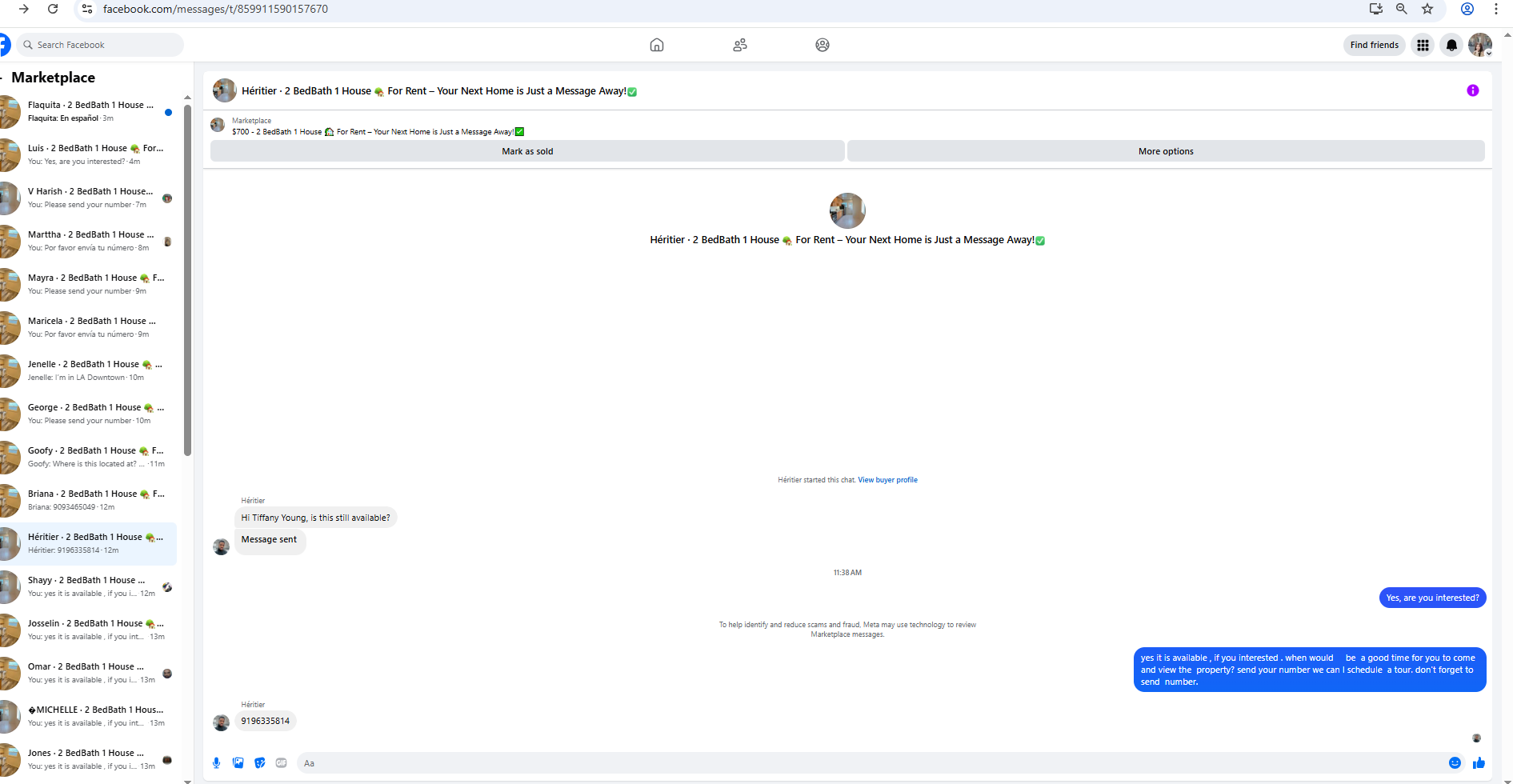Open Maricela conversation
1513x784 pixels.
point(88,327)
